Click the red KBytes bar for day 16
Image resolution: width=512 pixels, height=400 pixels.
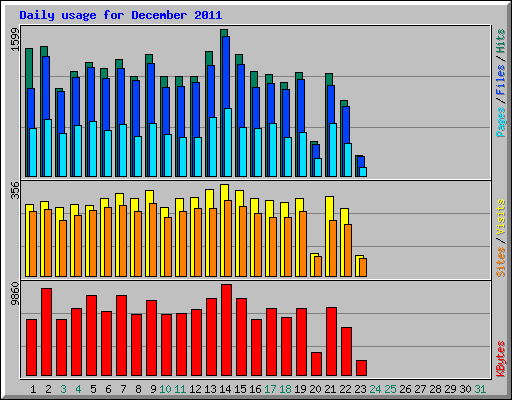pos(256,348)
